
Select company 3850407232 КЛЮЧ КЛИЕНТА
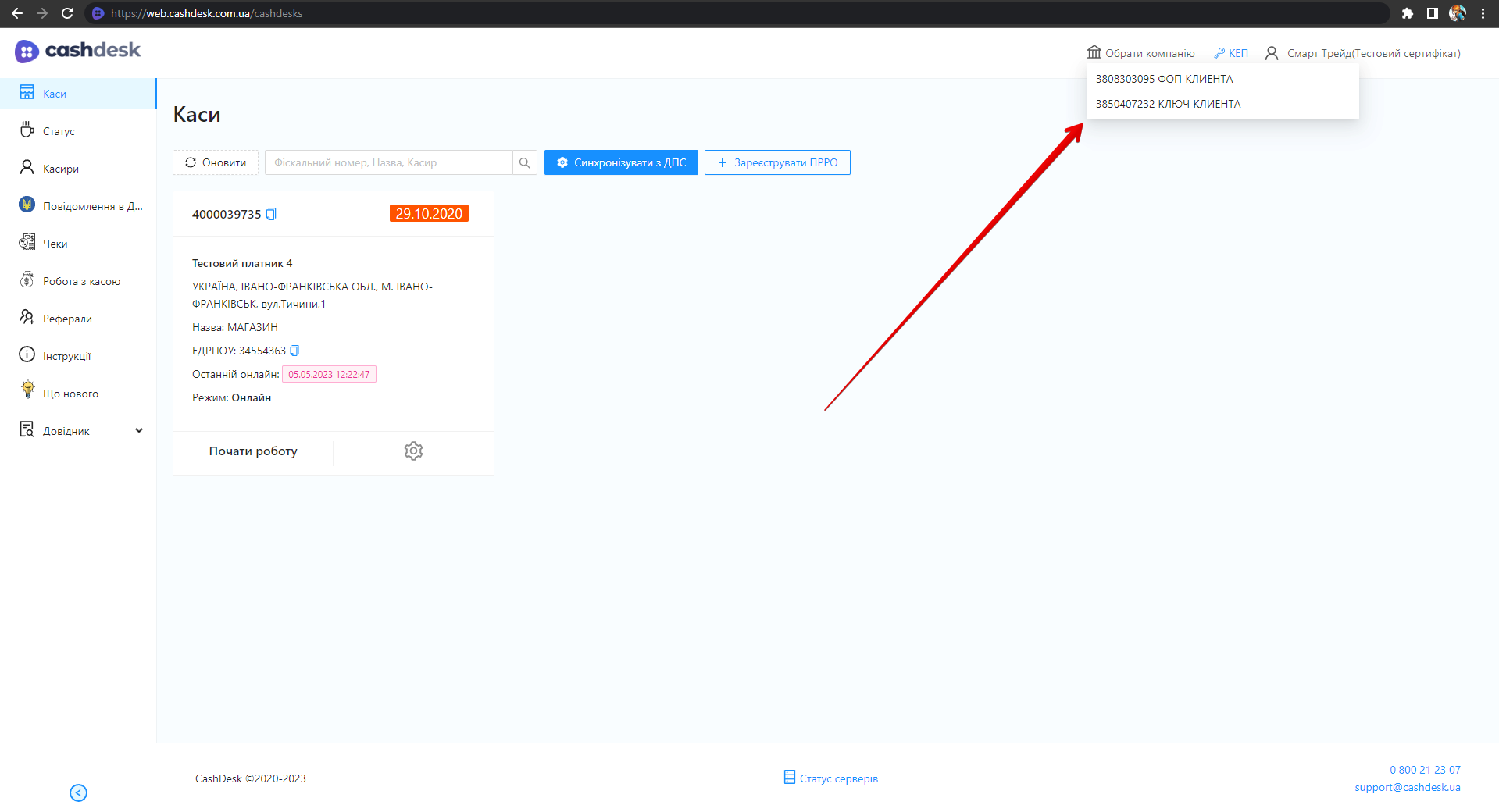pos(1168,104)
